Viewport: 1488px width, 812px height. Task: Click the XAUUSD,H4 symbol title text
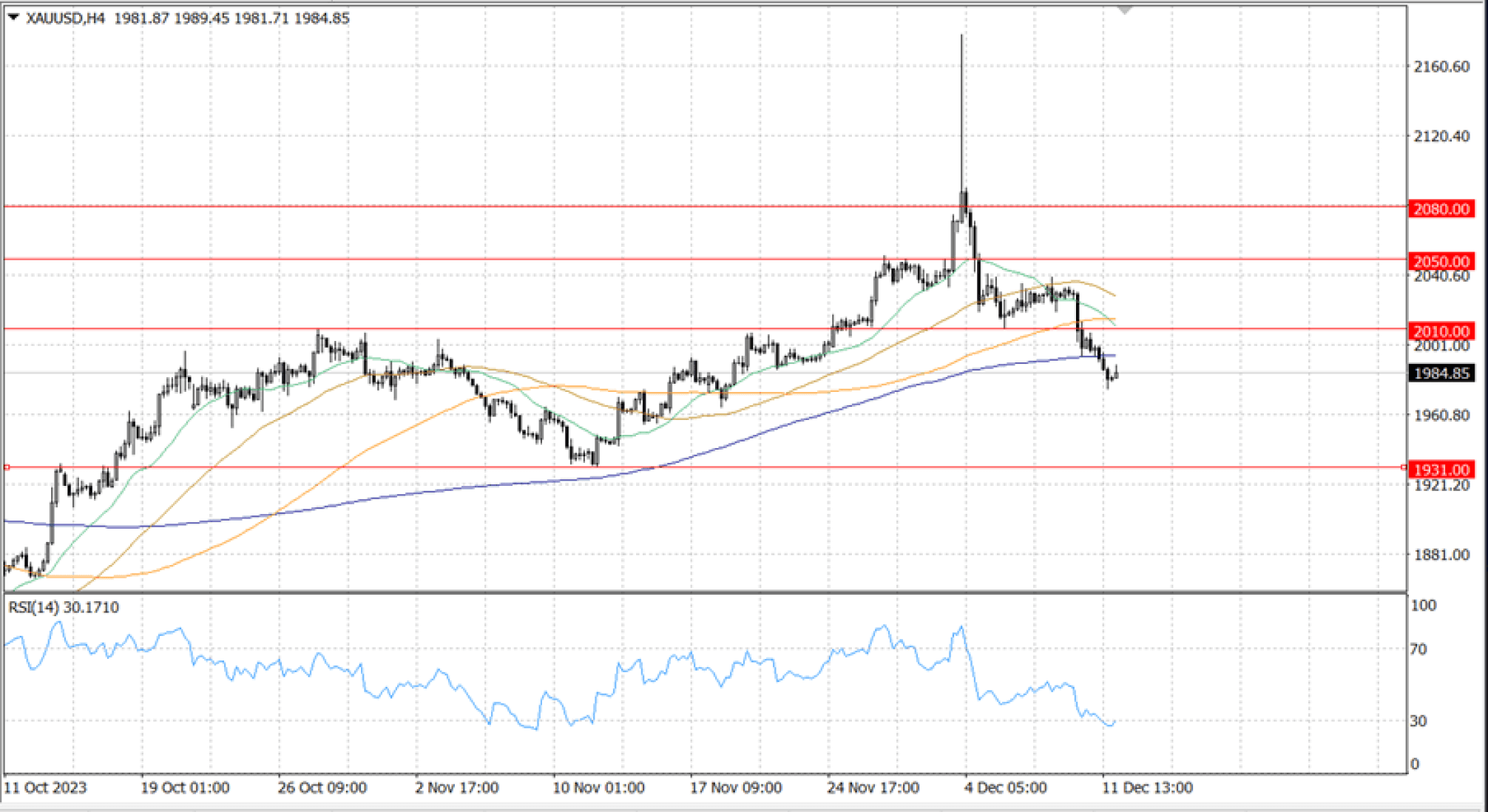65,18
